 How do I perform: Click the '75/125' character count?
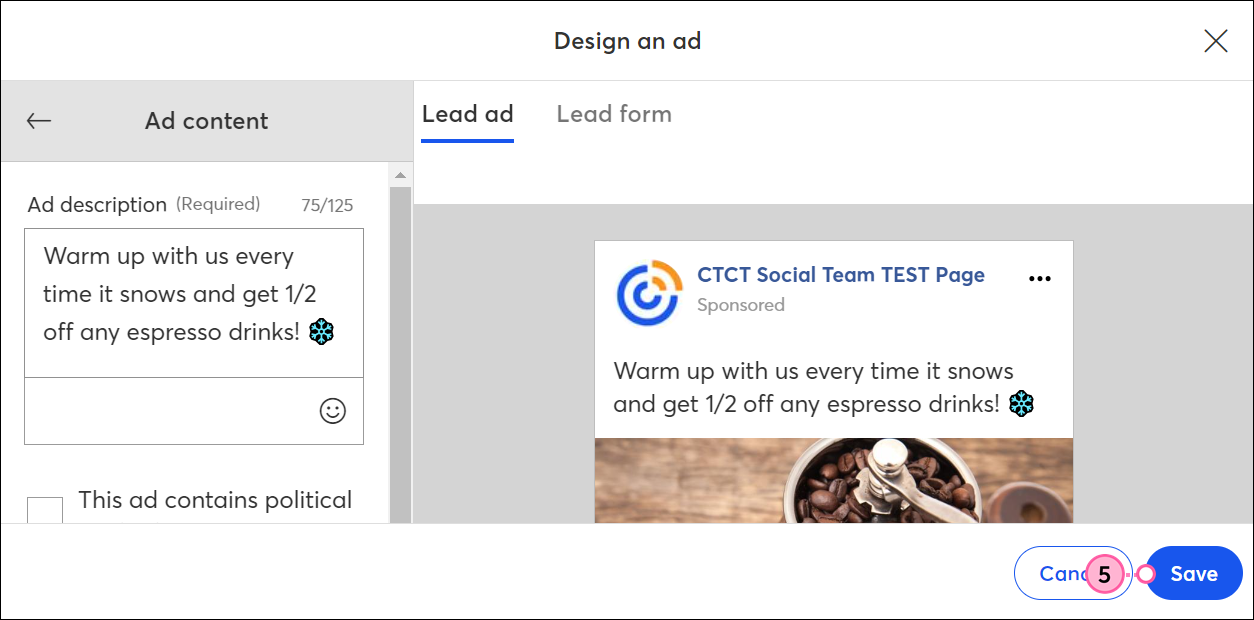327,206
